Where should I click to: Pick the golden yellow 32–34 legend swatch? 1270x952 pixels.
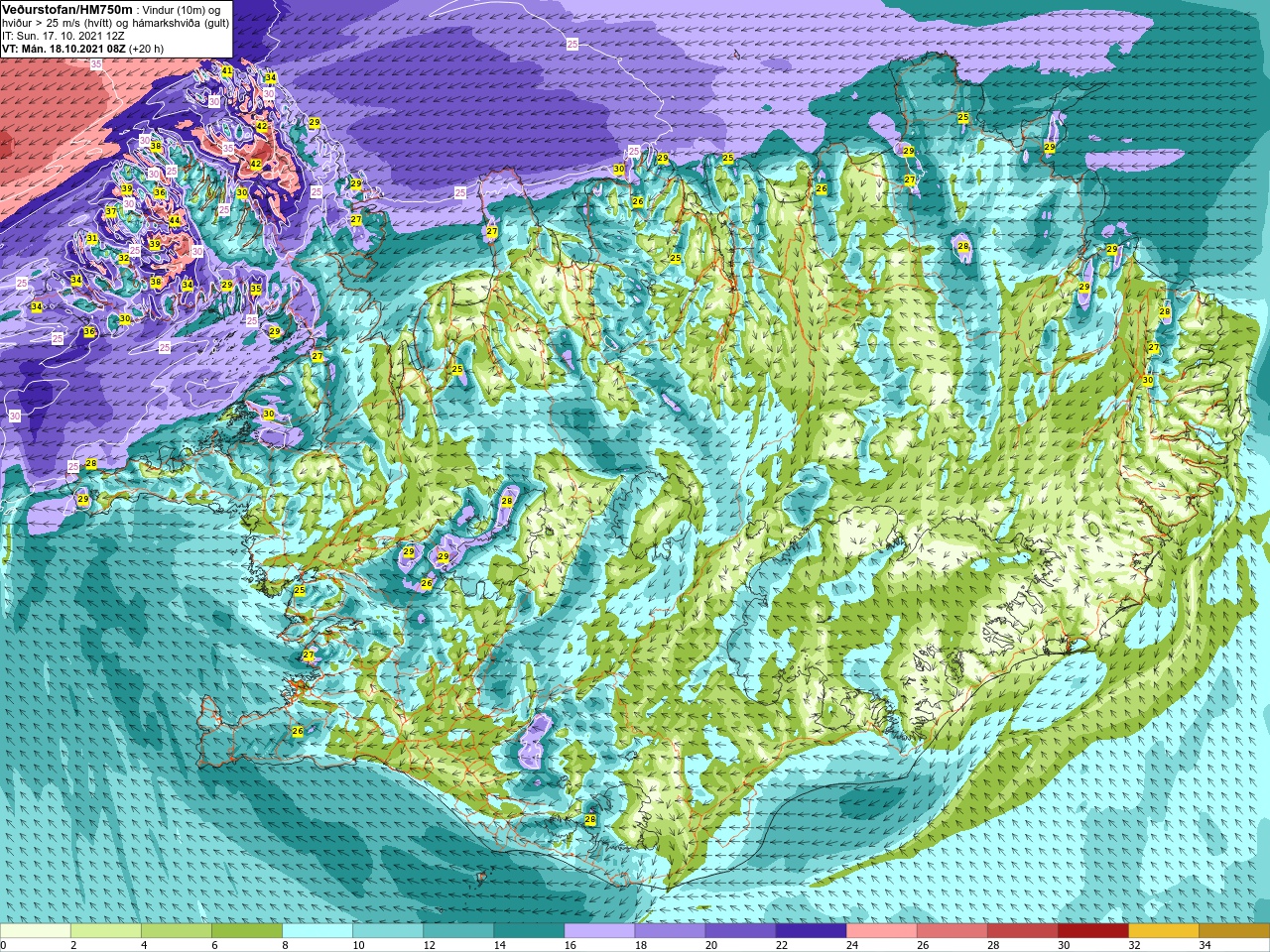tap(1163, 931)
